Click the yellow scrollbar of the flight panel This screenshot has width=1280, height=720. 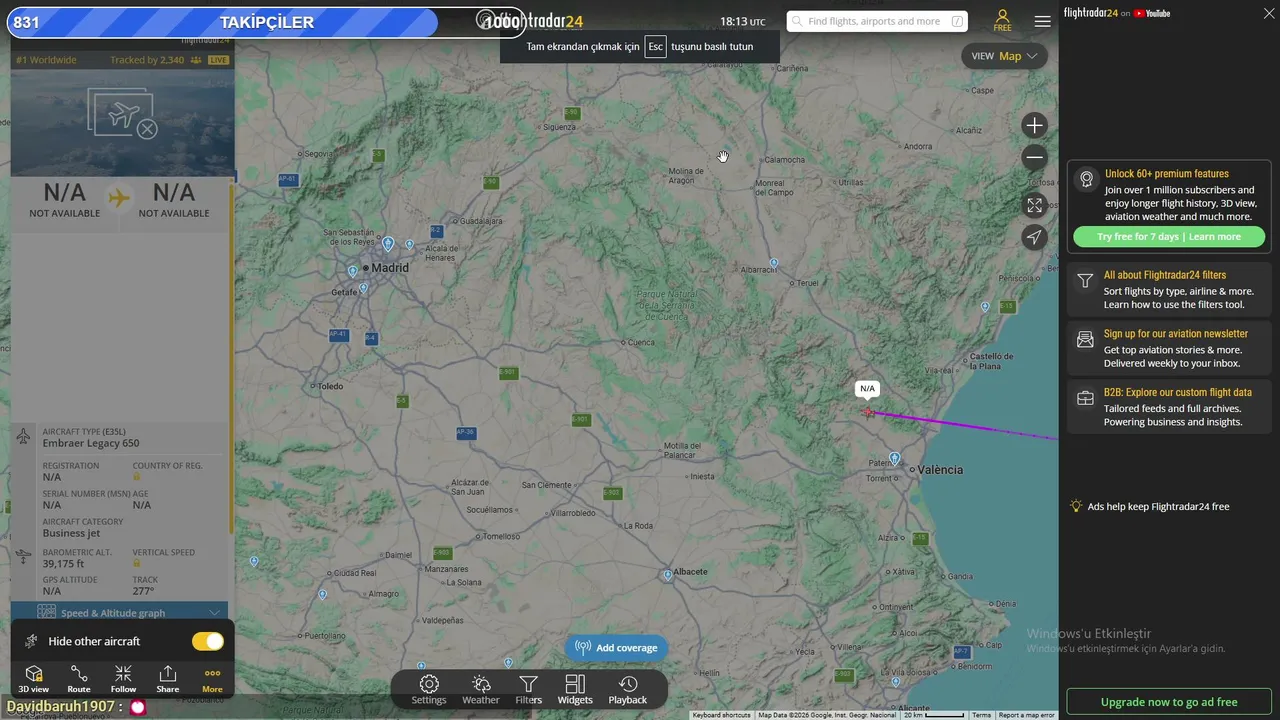coord(231,357)
